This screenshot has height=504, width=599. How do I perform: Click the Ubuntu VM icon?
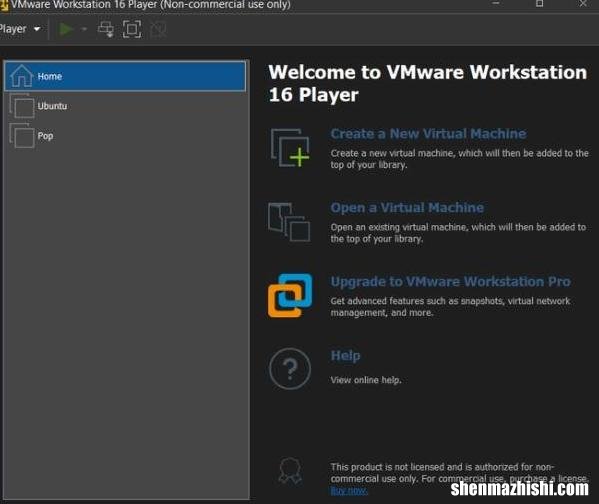tap(22, 106)
